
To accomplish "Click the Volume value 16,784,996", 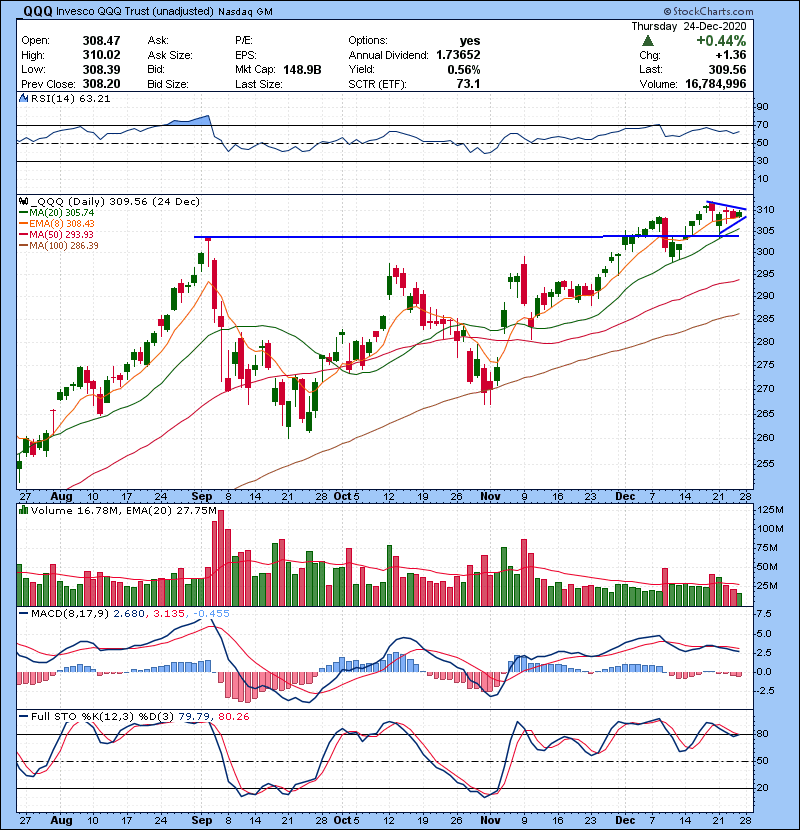I will click(715, 84).
